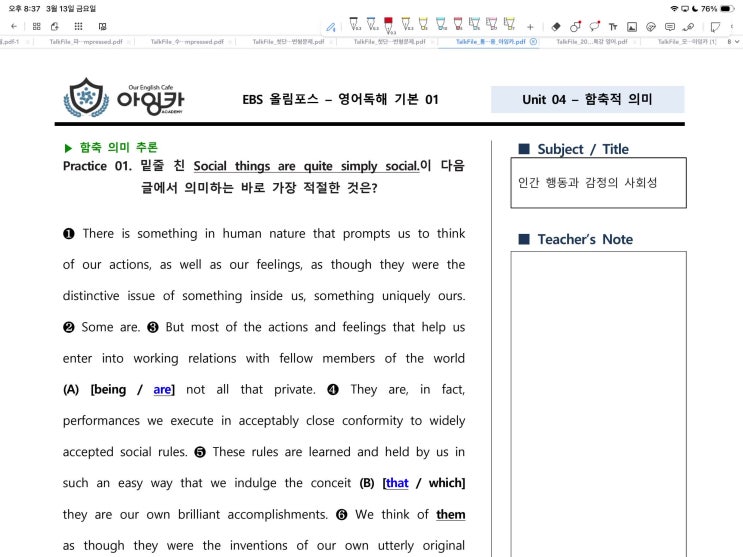Choose the image insert tool
This screenshot has width=743, height=557.
click(x=632, y=26)
